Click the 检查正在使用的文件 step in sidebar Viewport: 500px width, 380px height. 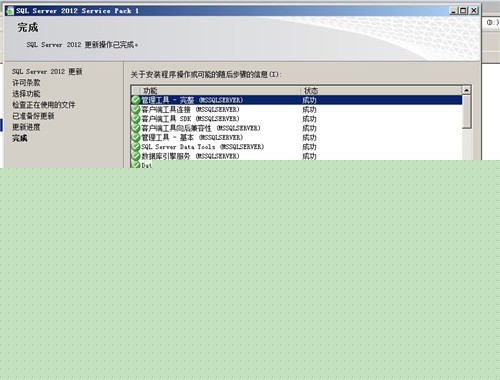44,105
